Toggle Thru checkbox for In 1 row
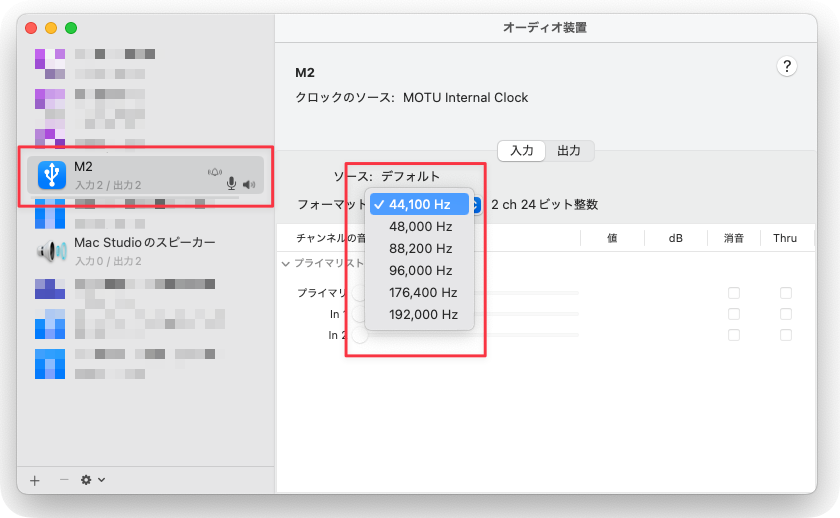 pyautogui.click(x=786, y=314)
